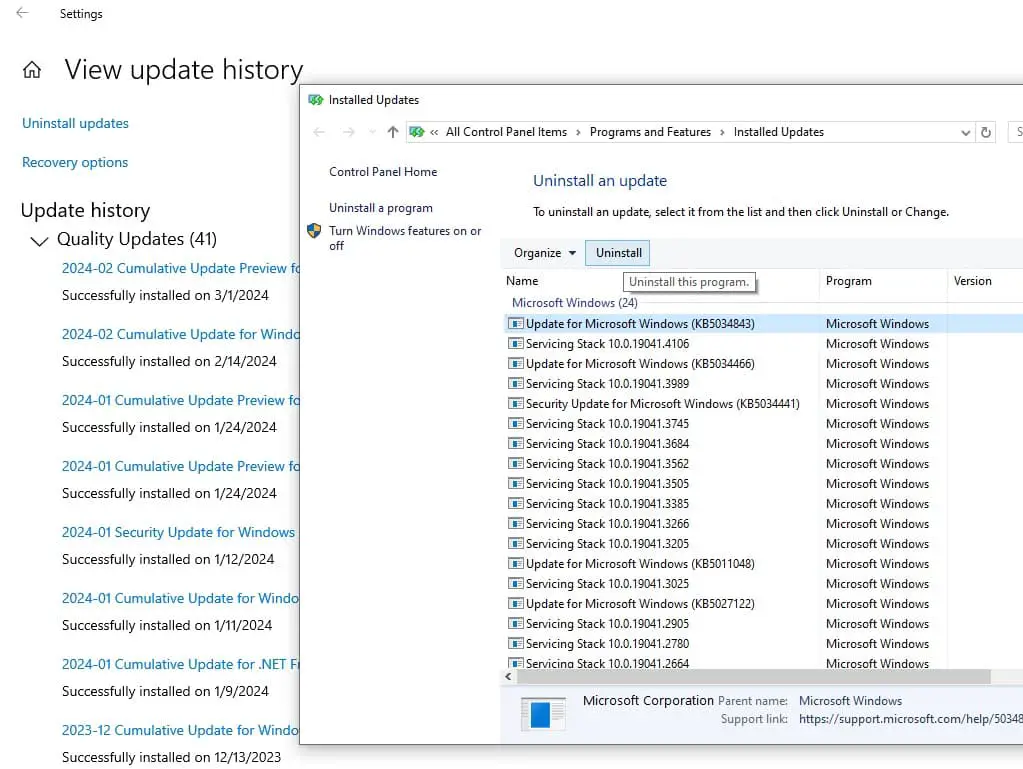Image resolution: width=1023 pixels, height=769 pixels.
Task: Click the Installed Updates window title icon
Action: 316,100
